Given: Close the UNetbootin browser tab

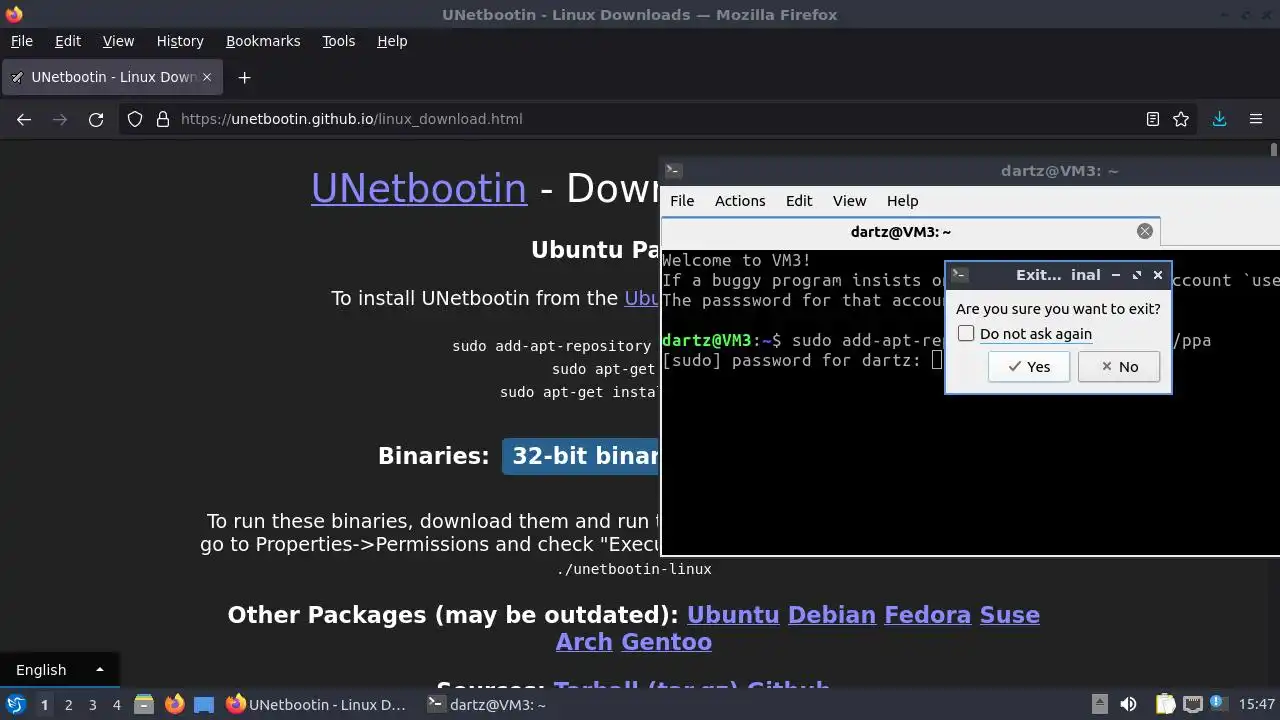Looking at the screenshot, I should 208,77.
